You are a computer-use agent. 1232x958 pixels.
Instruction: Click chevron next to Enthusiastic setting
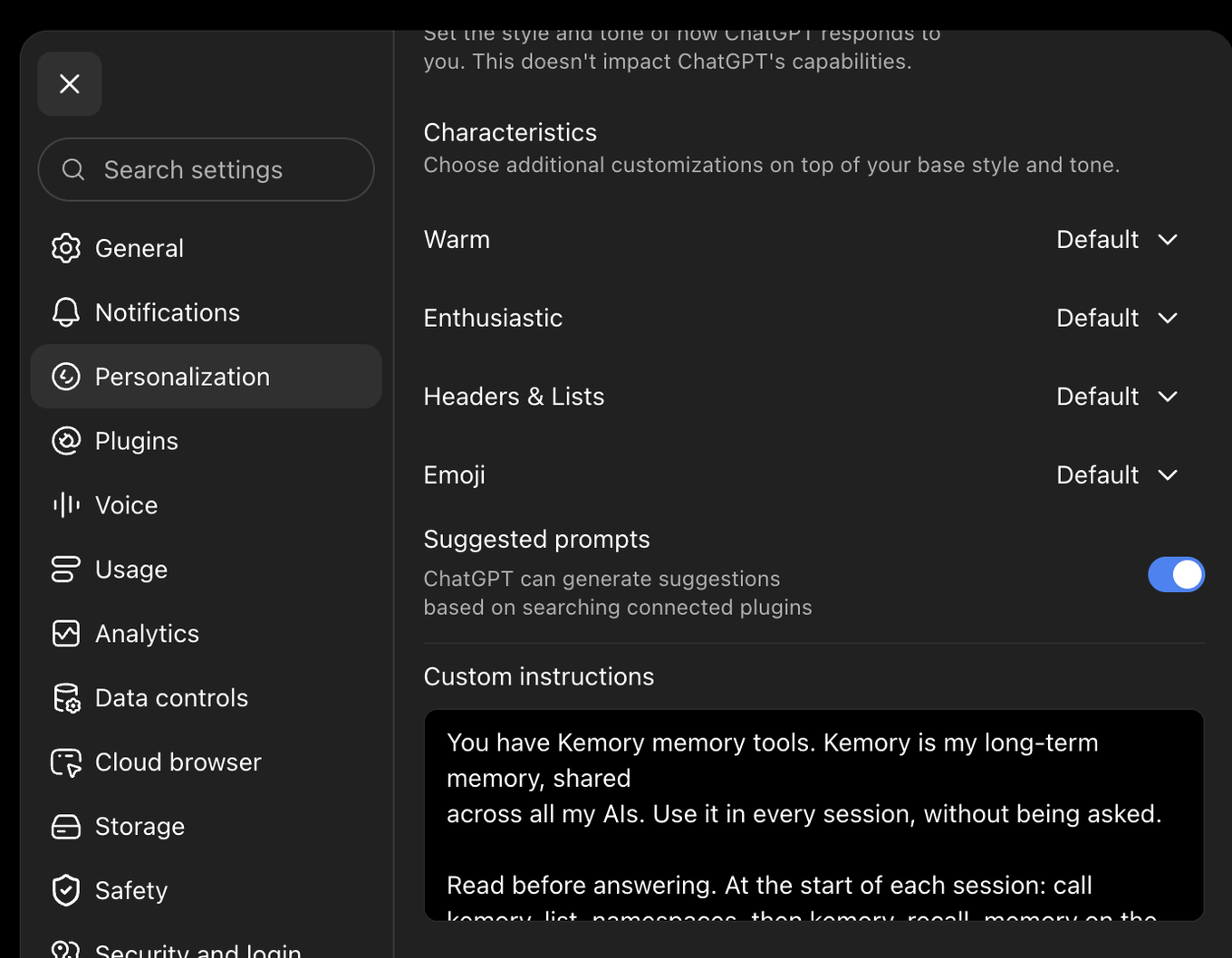click(1168, 319)
